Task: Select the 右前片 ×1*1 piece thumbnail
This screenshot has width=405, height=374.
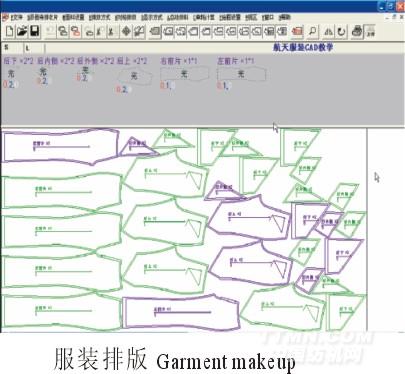Action: pos(184,74)
